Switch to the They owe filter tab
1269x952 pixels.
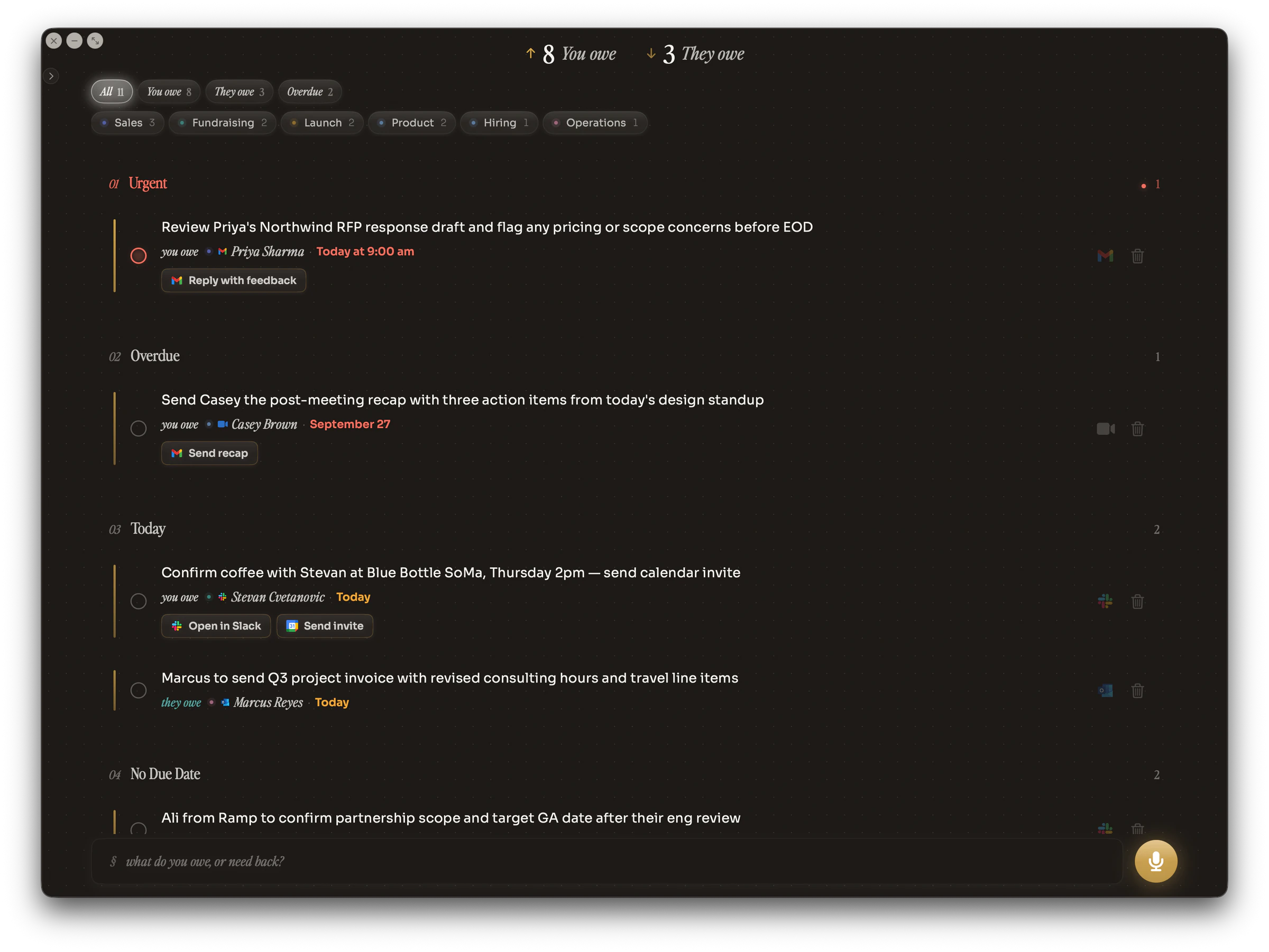pyautogui.click(x=238, y=92)
